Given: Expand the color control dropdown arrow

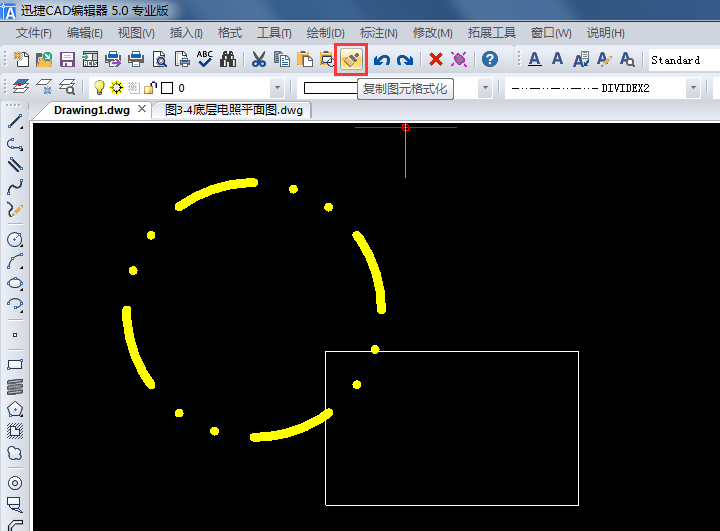Looking at the screenshot, I should [485, 88].
